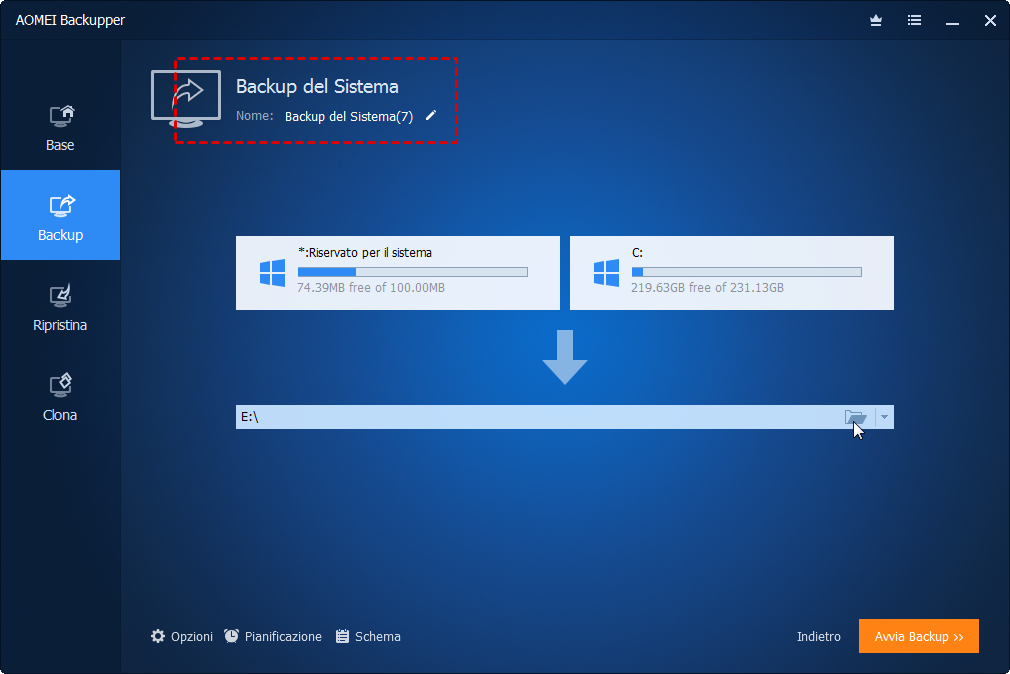Open the Clona section

pyautogui.click(x=60, y=396)
